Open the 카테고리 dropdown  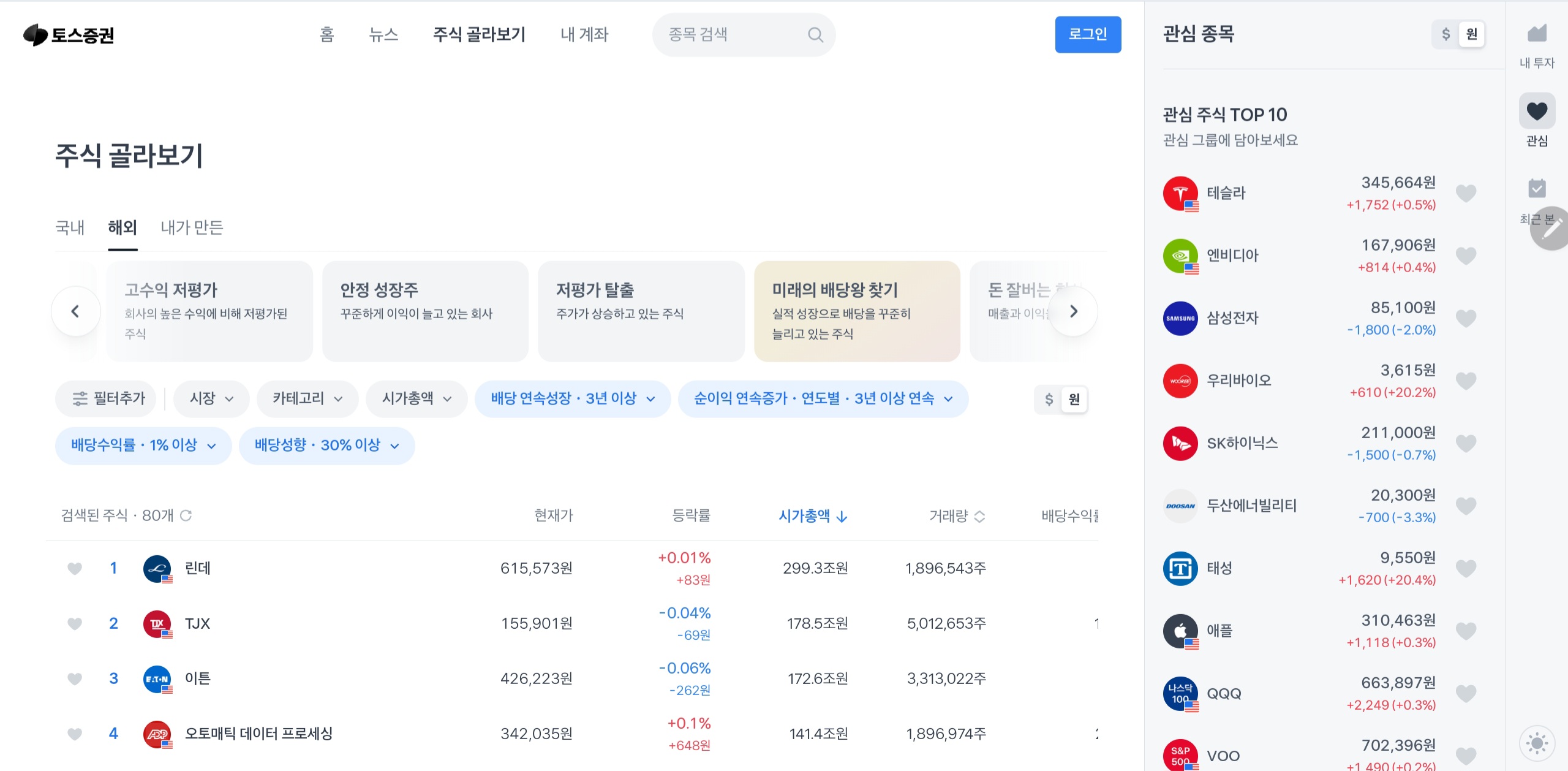click(307, 399)
